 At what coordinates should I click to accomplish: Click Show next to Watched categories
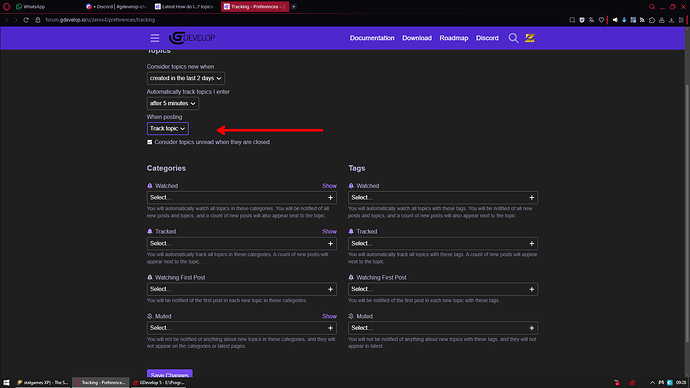point(329,186)
